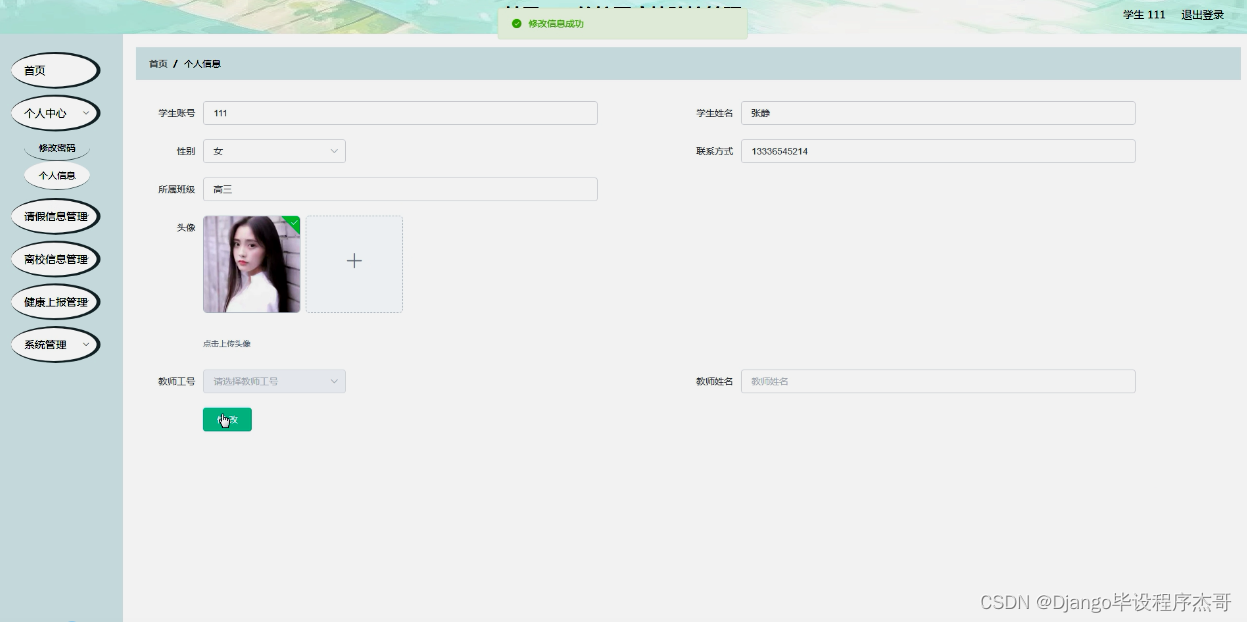Viewport: 1247px width, 622px height.
Task: Focus the 教师姓名 input field
Action: [x=938, y=381]
